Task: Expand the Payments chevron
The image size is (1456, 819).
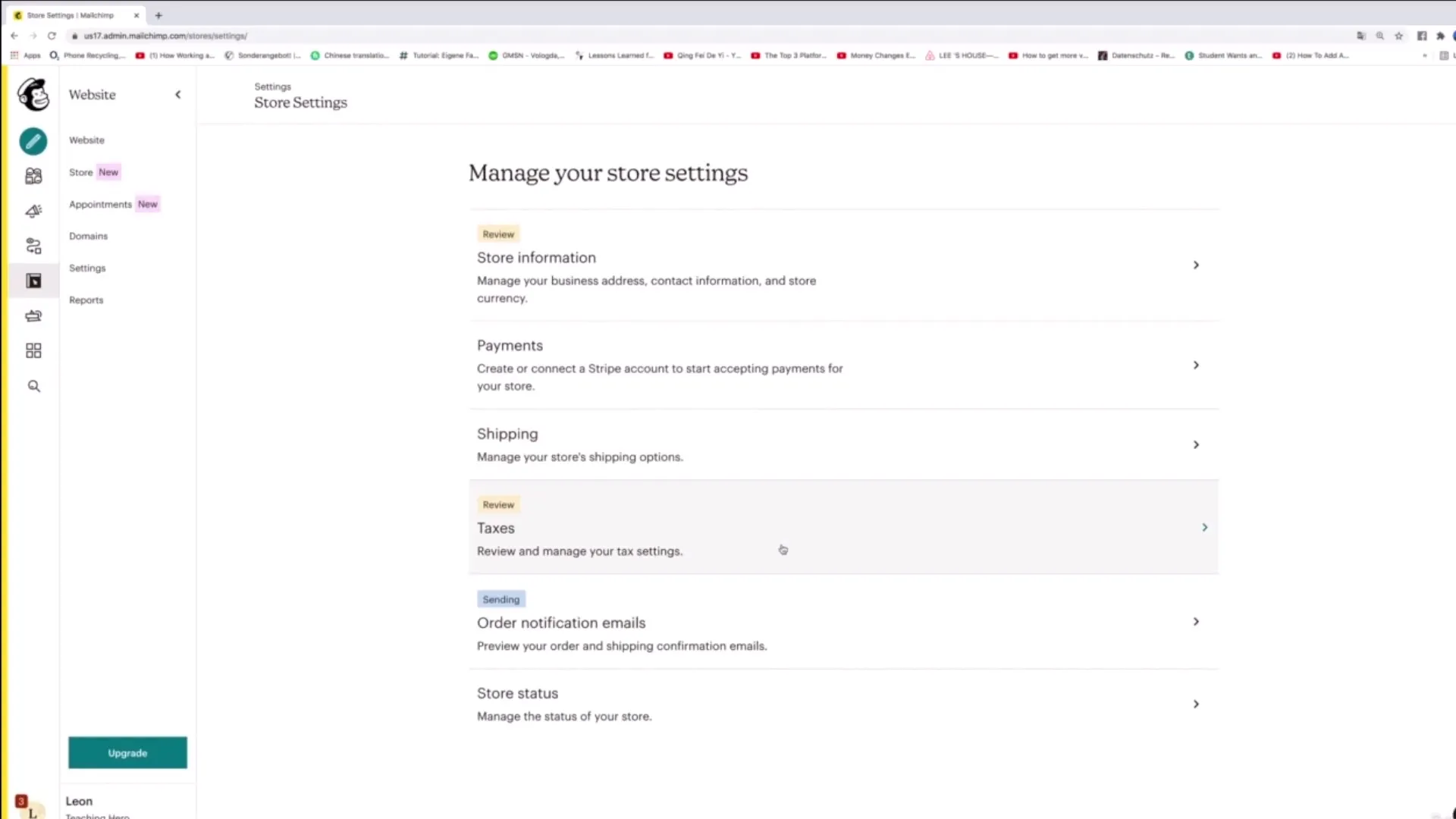Action: click(1196, 366)
